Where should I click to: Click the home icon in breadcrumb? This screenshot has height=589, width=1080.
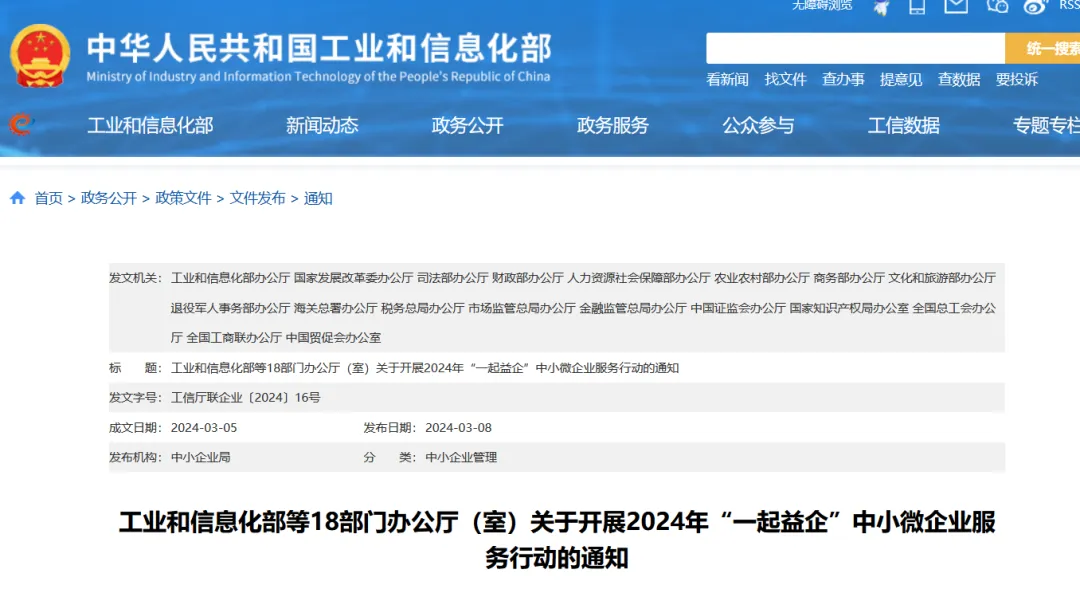click(17, 198)
